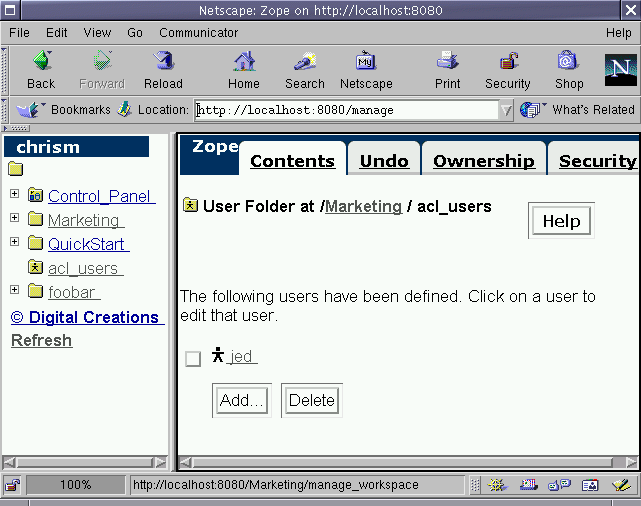Switch to the Undo tab
Screen dimensions: 641x506
coord(384,161)
